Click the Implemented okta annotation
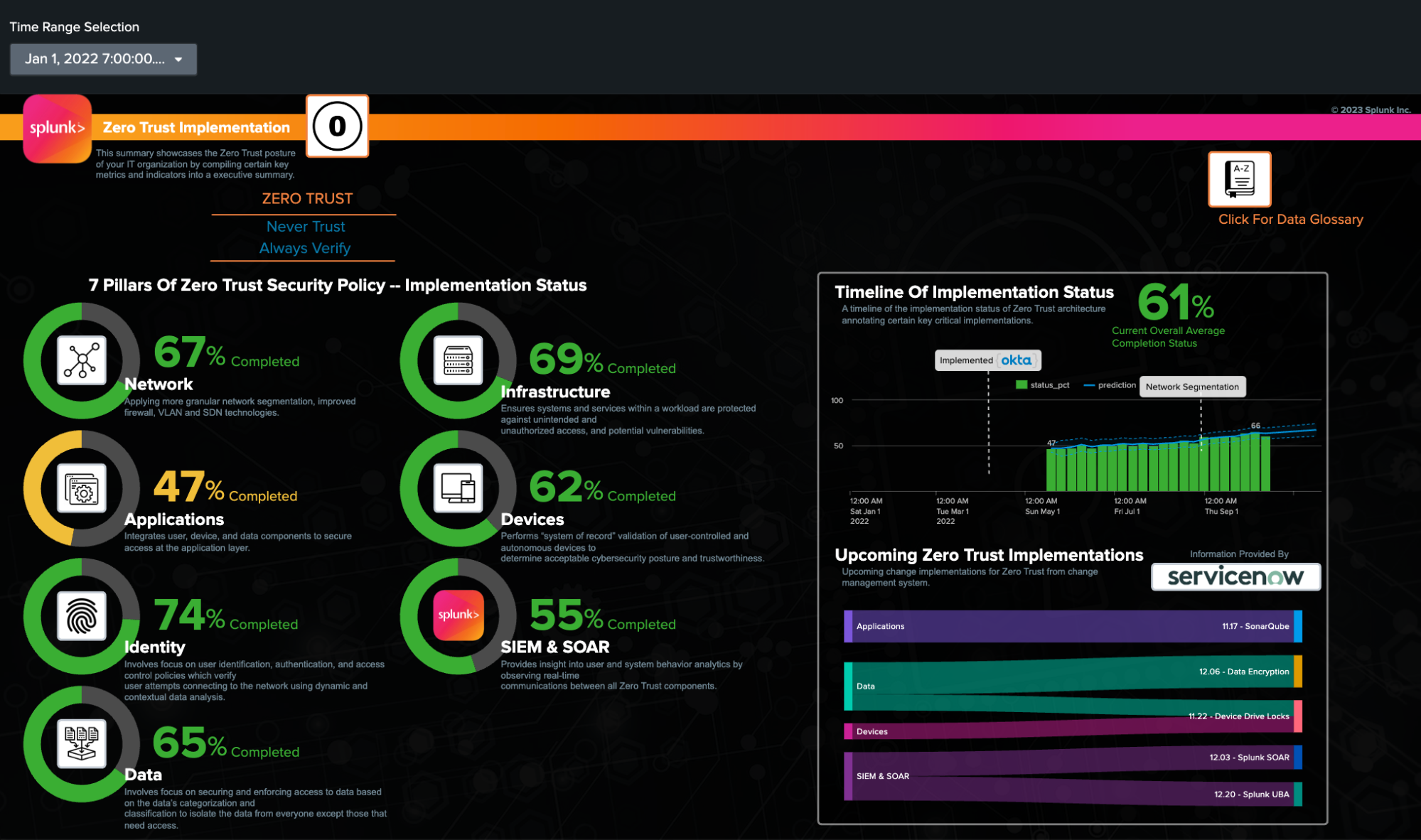Viewport: 1421px width, 840px height. pyautogui.click(x=987, y=360)
